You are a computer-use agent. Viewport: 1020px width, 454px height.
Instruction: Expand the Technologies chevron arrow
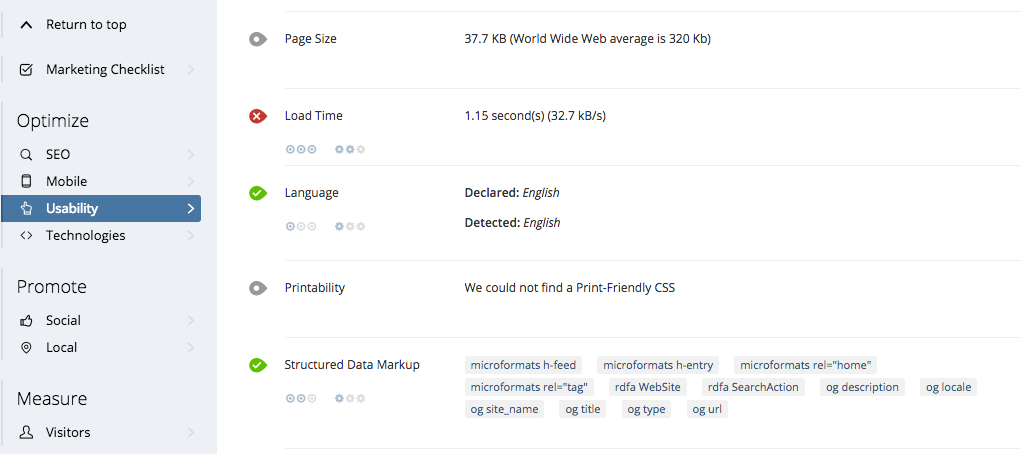[191, 235]
